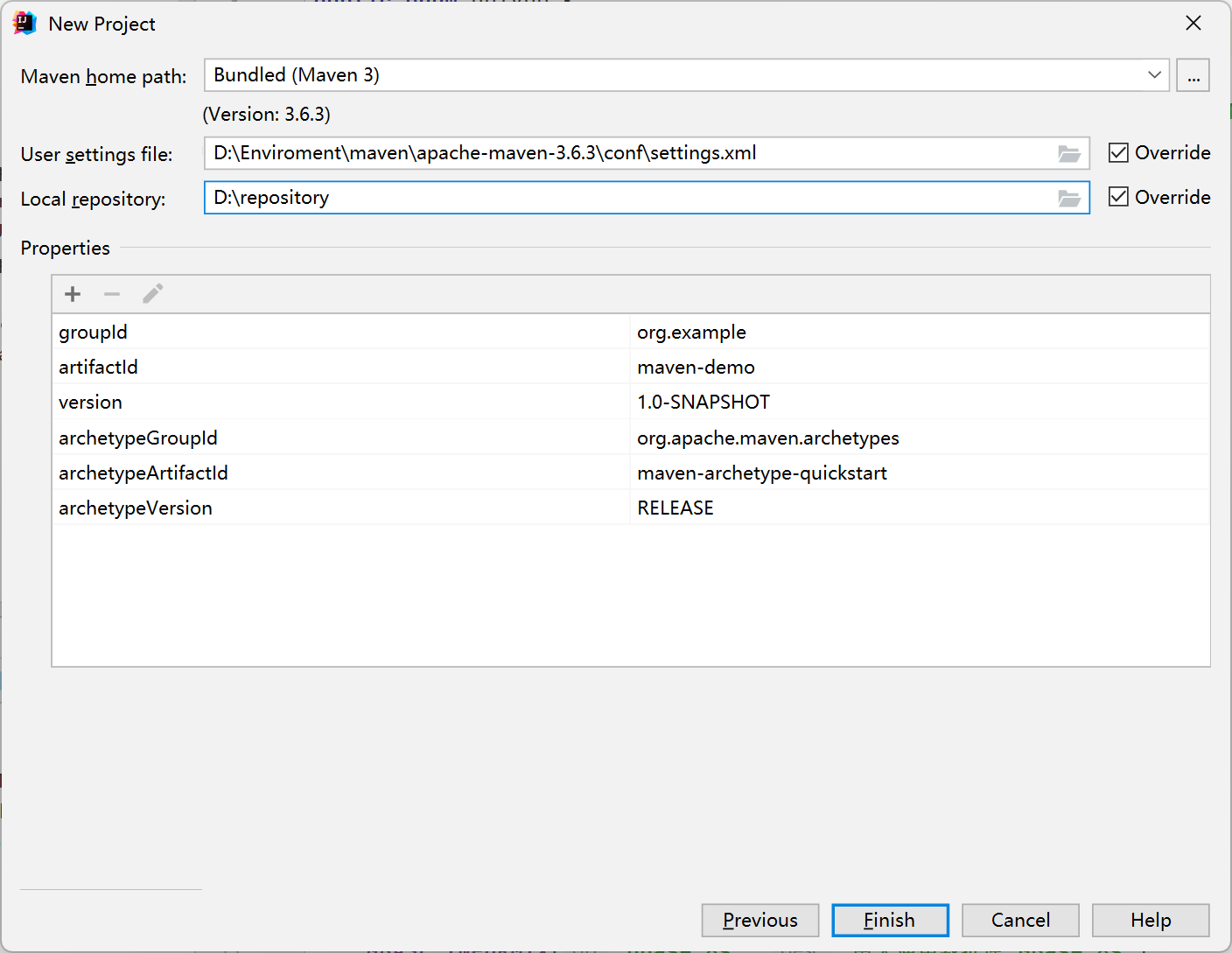Viewport: 1232px width, 953px height.
Task: Click the User settings file path field
Action: point(630,153)
